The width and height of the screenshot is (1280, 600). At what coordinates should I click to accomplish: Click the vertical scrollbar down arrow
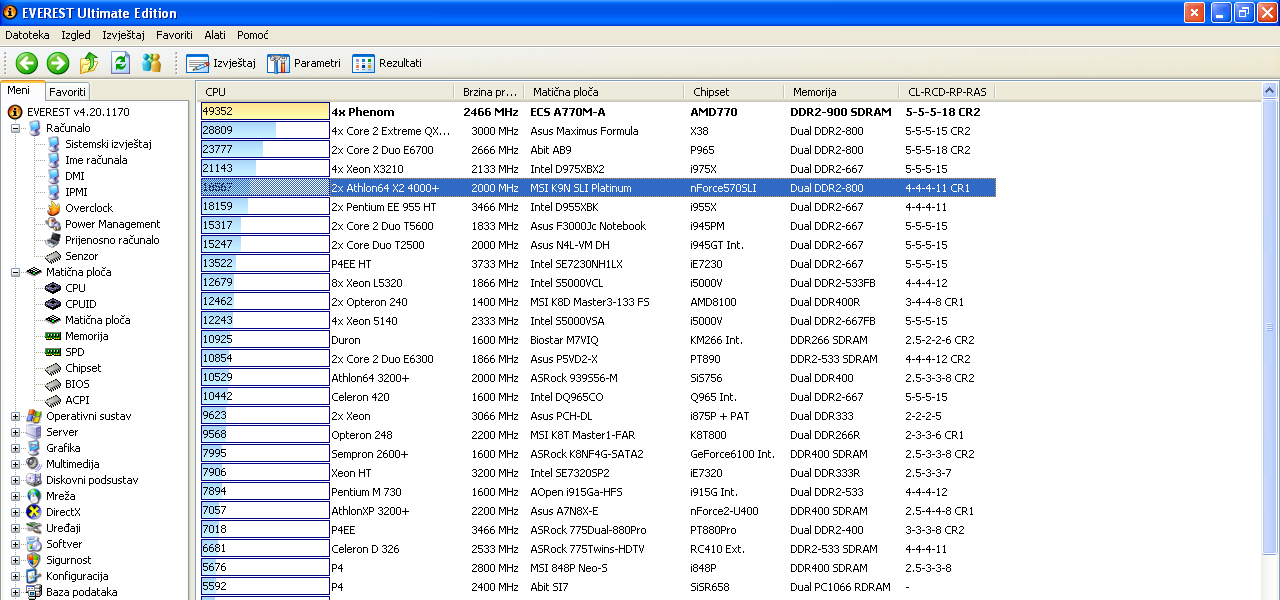point(1271,594)
